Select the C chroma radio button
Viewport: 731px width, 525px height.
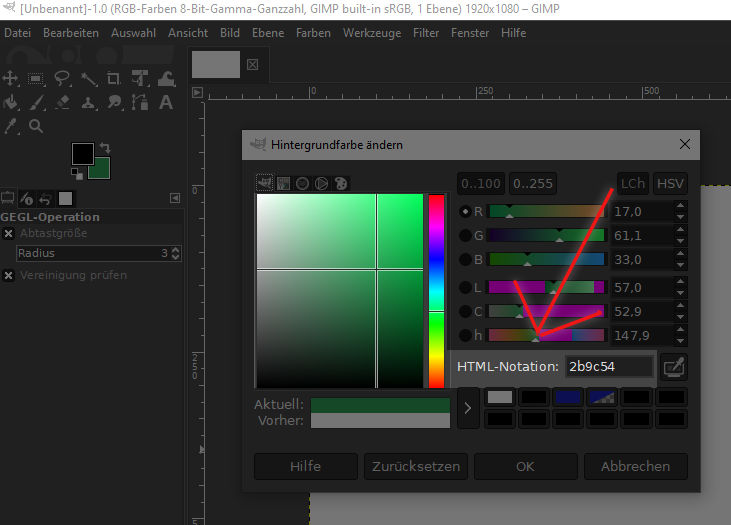point(465,311)
